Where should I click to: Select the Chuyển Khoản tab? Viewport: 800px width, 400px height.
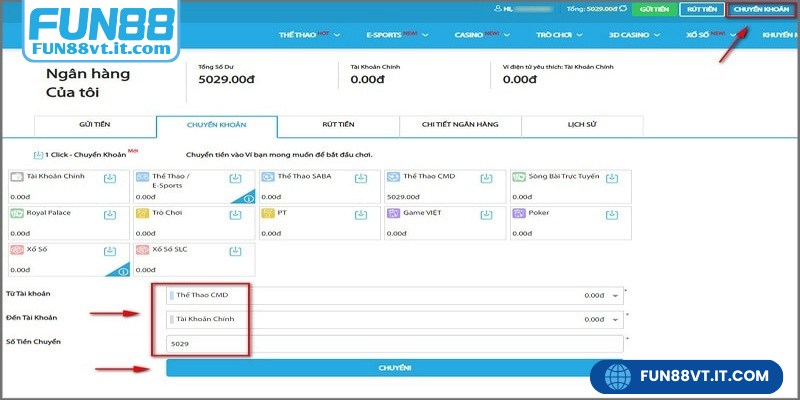(217, 125)
